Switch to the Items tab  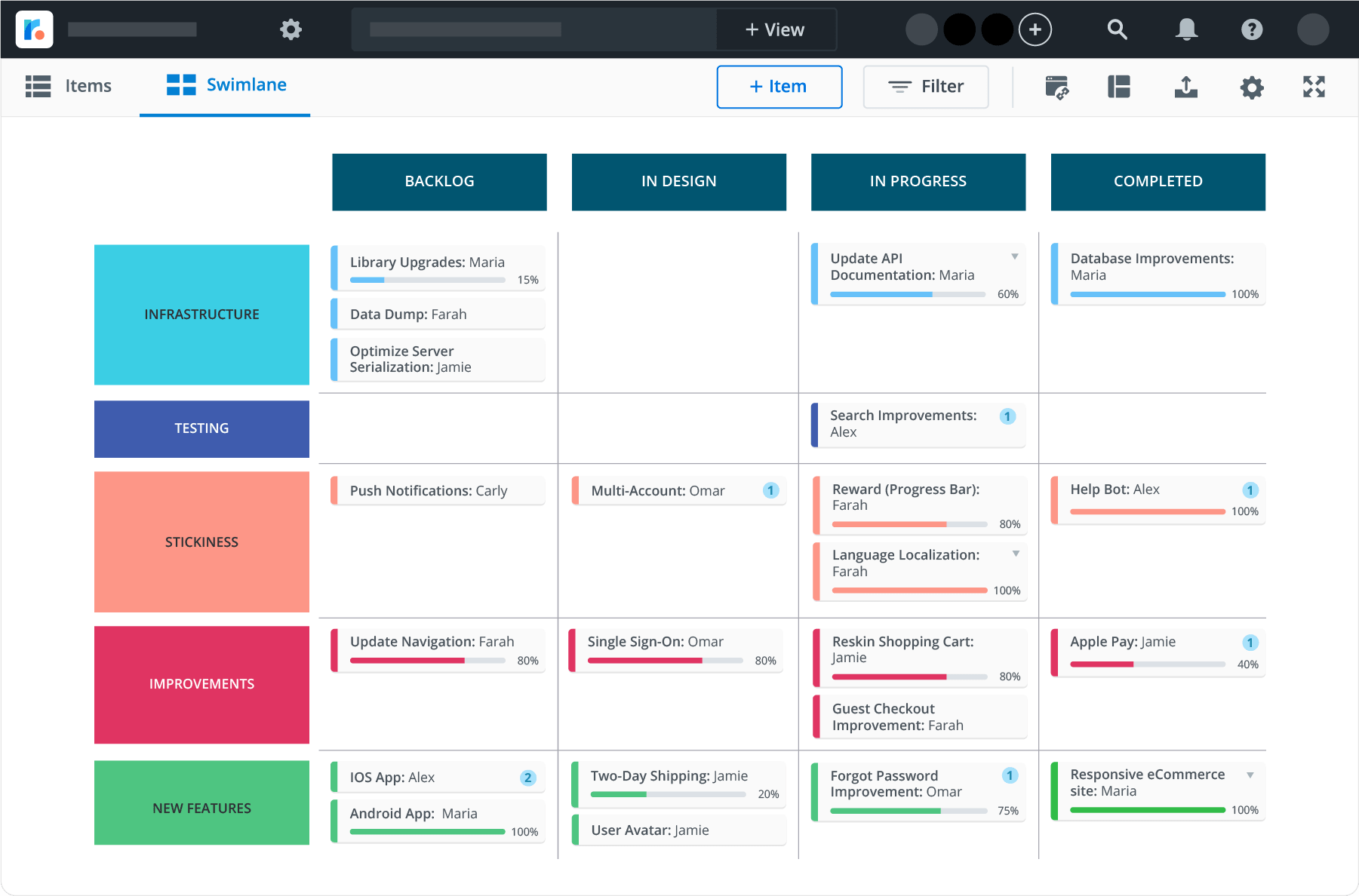(x=69, y=86)
